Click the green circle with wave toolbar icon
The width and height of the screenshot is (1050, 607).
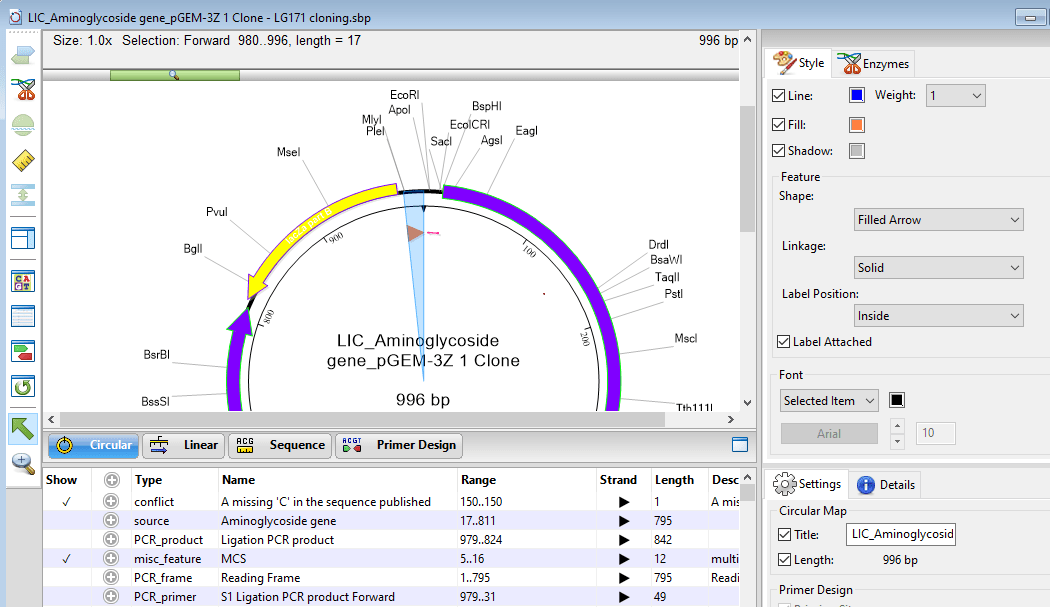(x=23, y=125)
